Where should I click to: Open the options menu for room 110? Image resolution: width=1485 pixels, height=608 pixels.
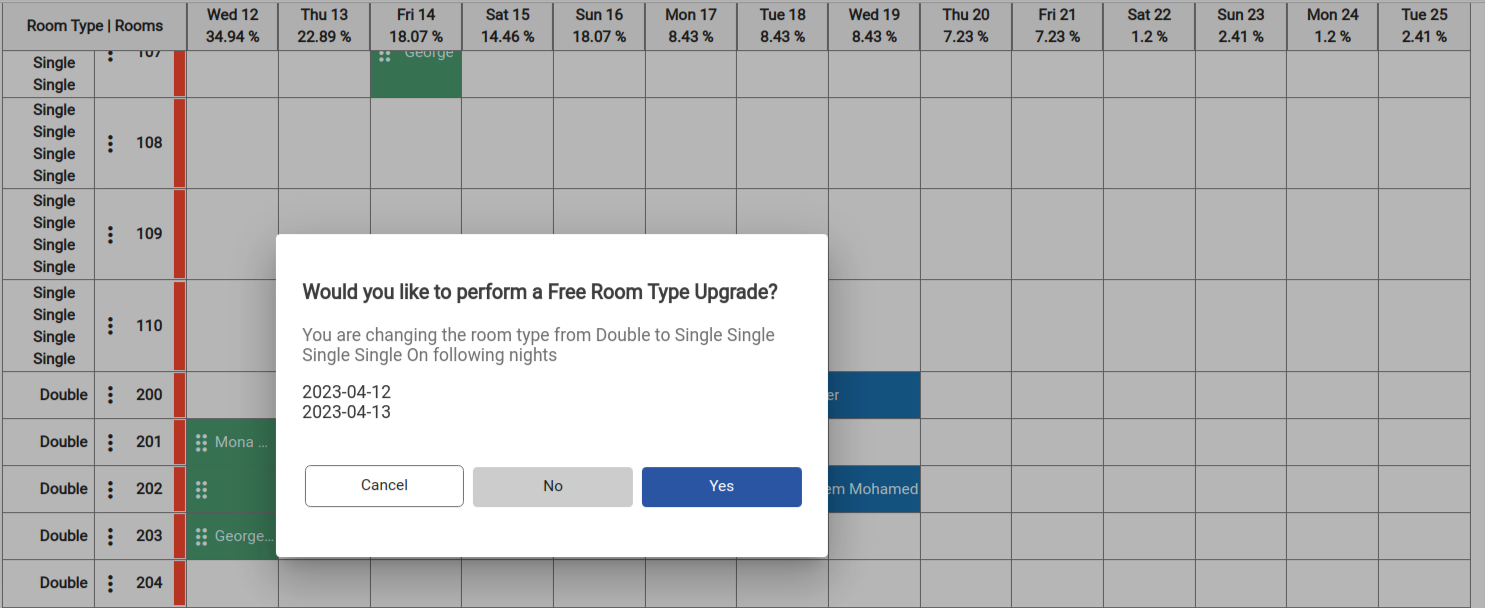point(109,325)
